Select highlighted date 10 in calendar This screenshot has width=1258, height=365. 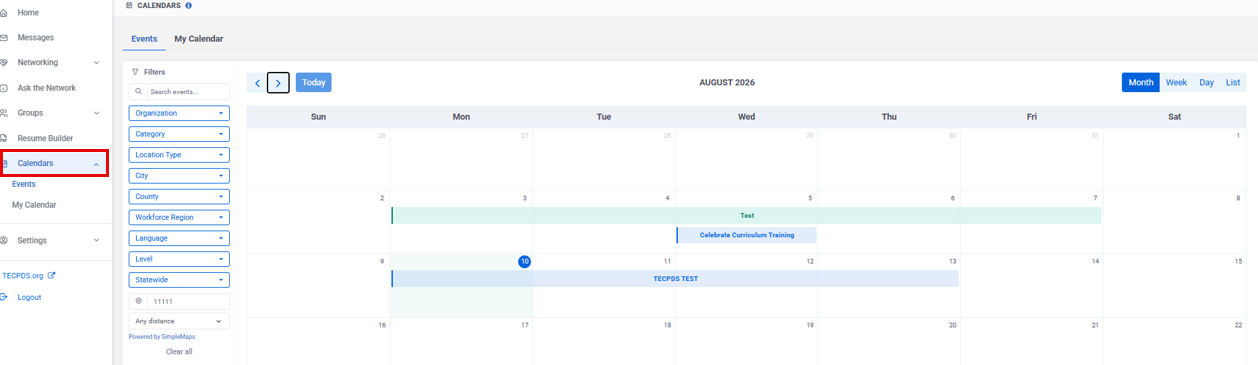tap(524, 261)
